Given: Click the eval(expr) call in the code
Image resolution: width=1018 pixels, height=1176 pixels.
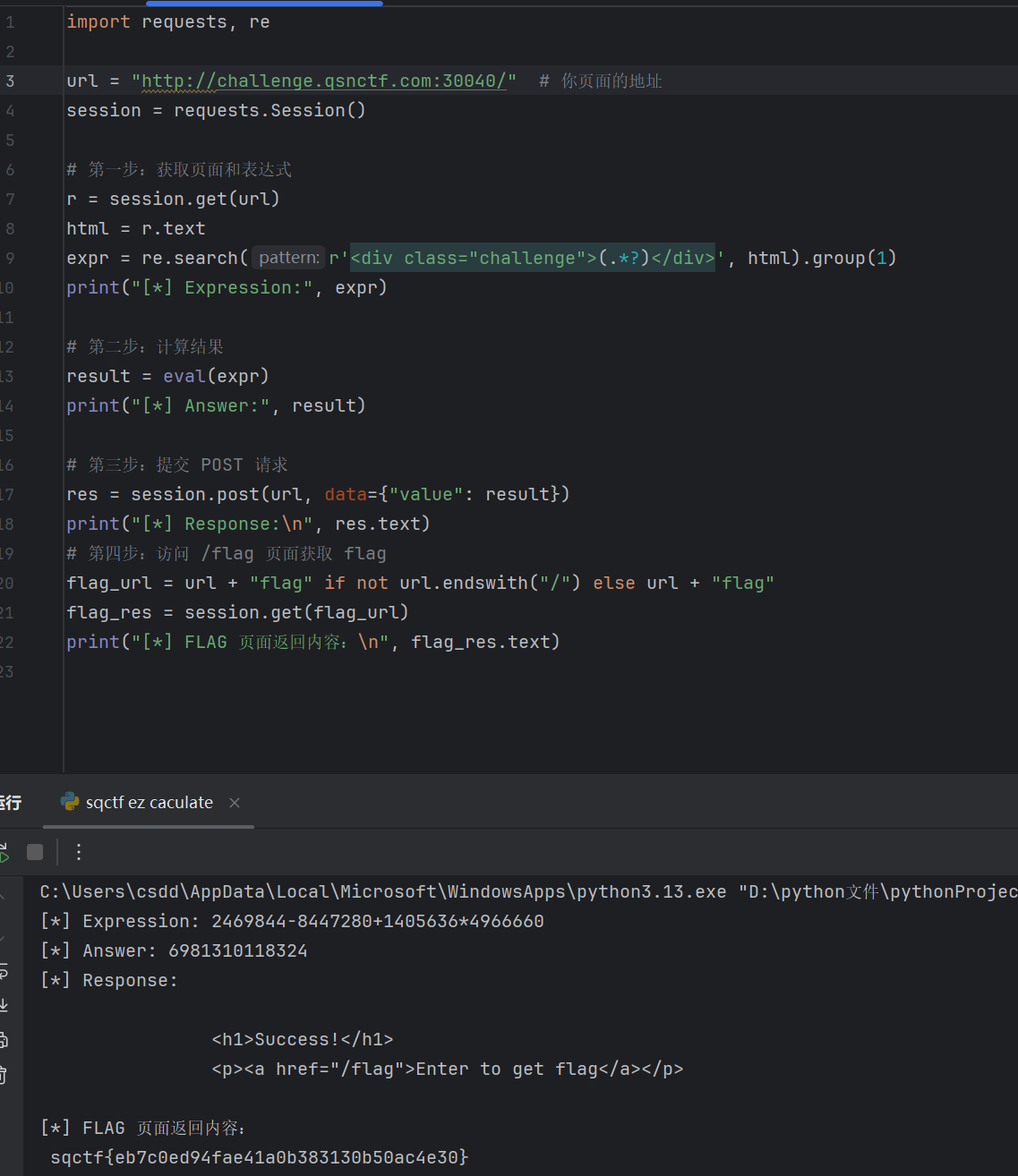Looking at the screenshot, I should click(215, 376).
